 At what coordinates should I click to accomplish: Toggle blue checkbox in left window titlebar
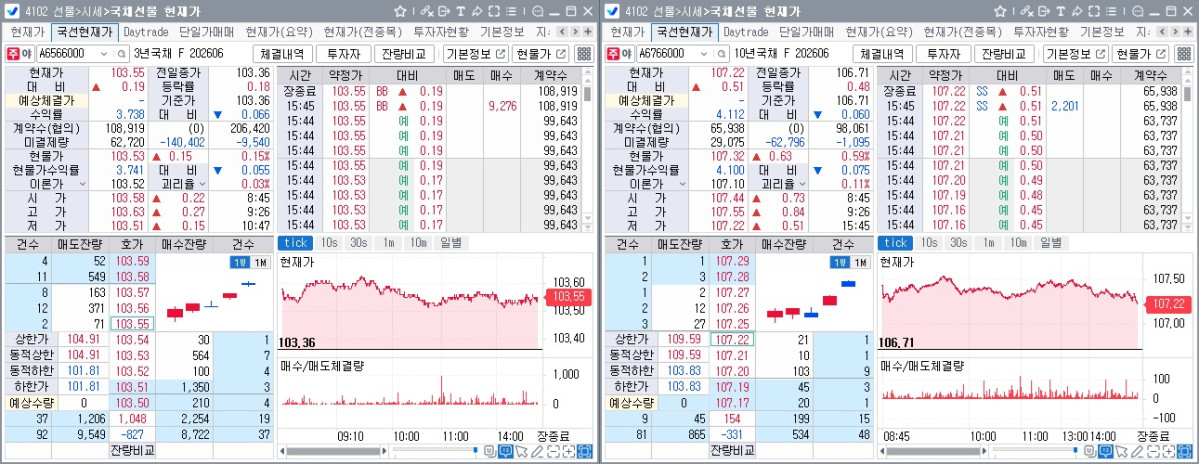click(11, 11)
